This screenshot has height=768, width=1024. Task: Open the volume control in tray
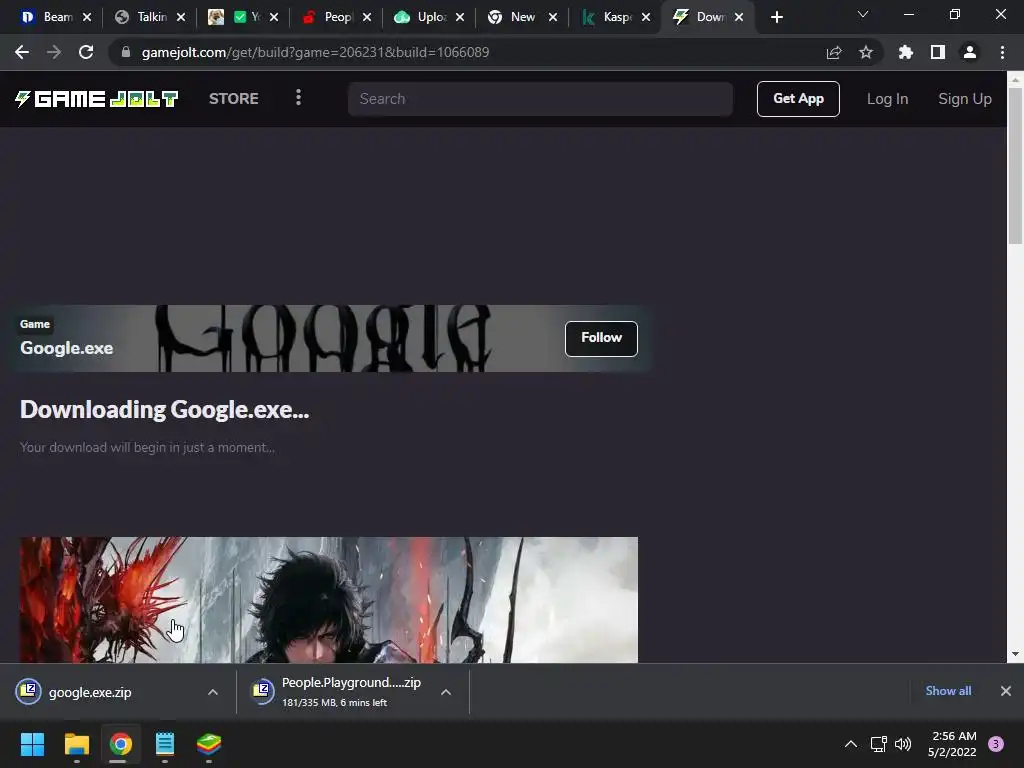coord(903,744)
